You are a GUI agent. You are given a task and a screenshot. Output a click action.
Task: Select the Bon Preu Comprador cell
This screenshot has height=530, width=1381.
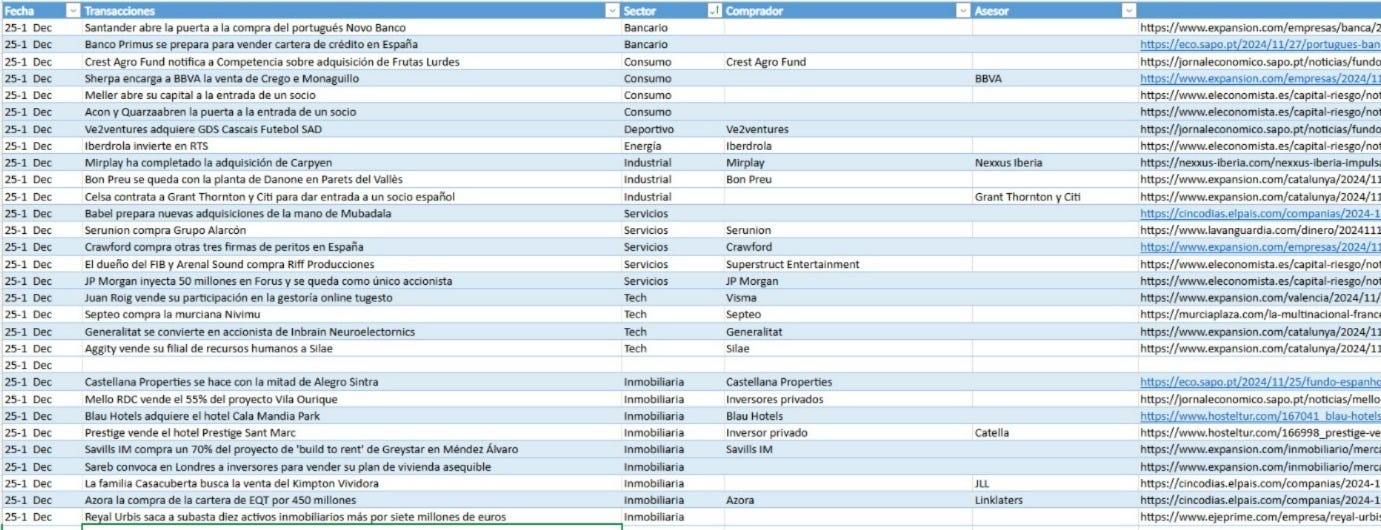point(848,180)
